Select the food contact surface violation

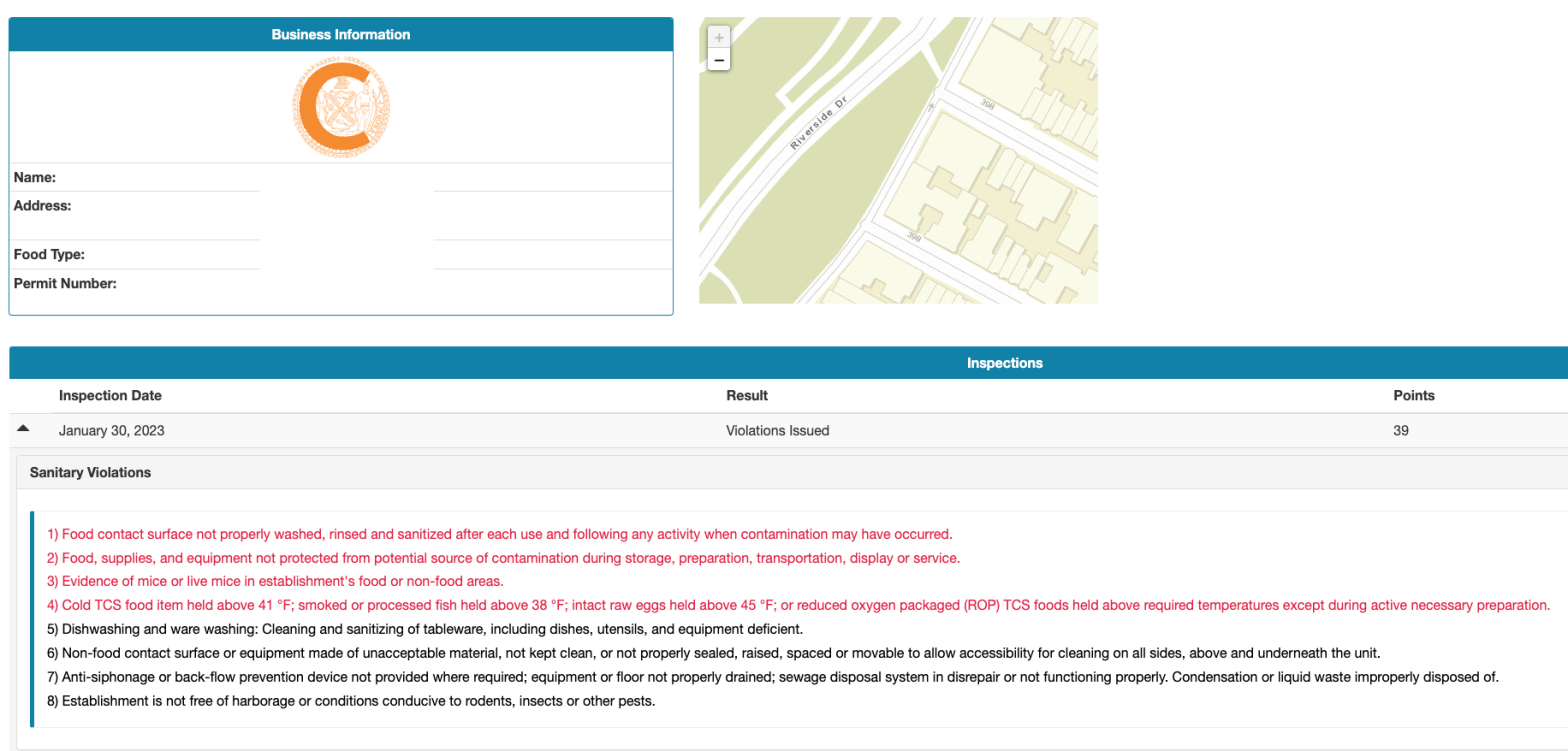click(499, 534)
